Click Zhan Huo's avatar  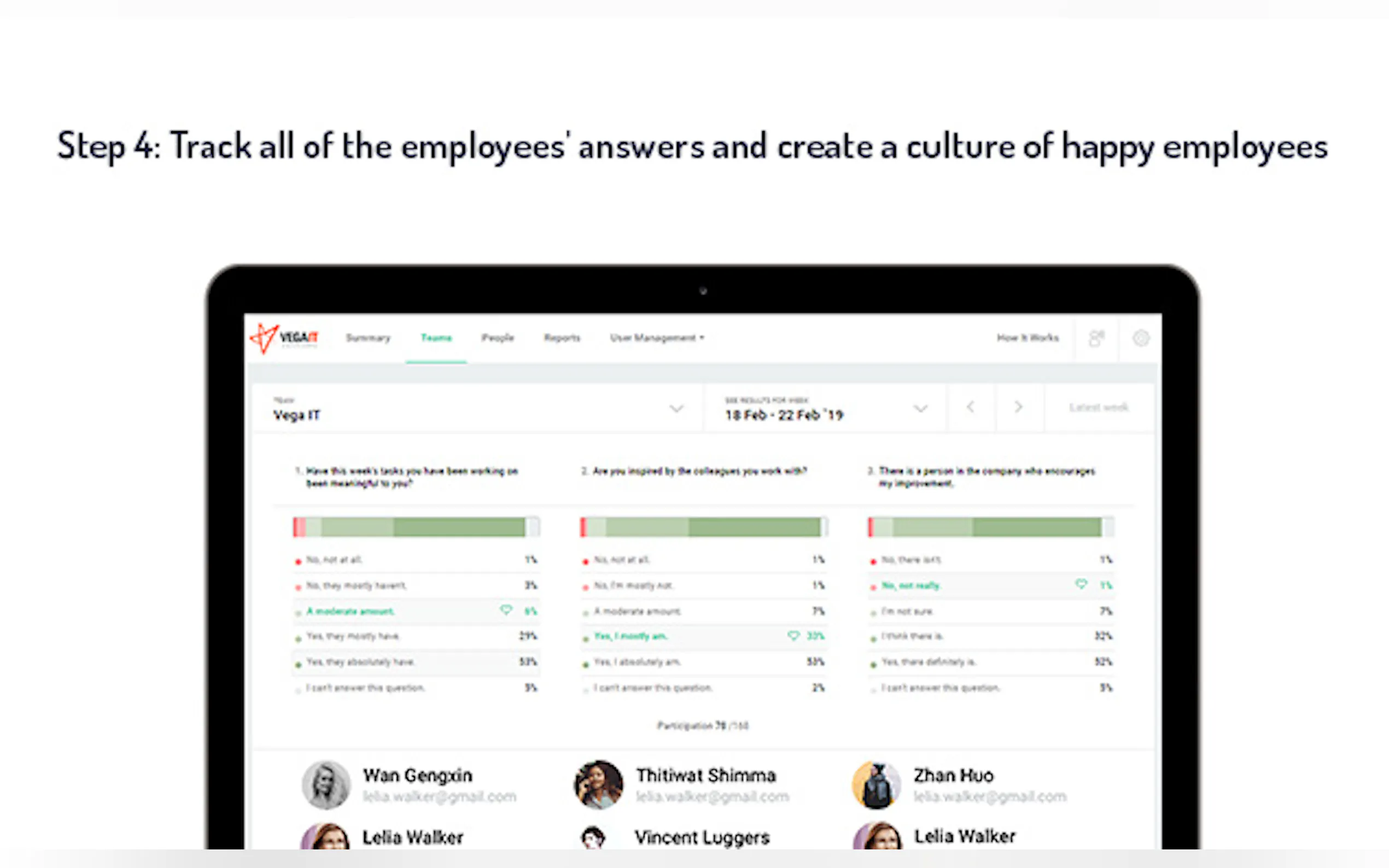tap(876, 785)
